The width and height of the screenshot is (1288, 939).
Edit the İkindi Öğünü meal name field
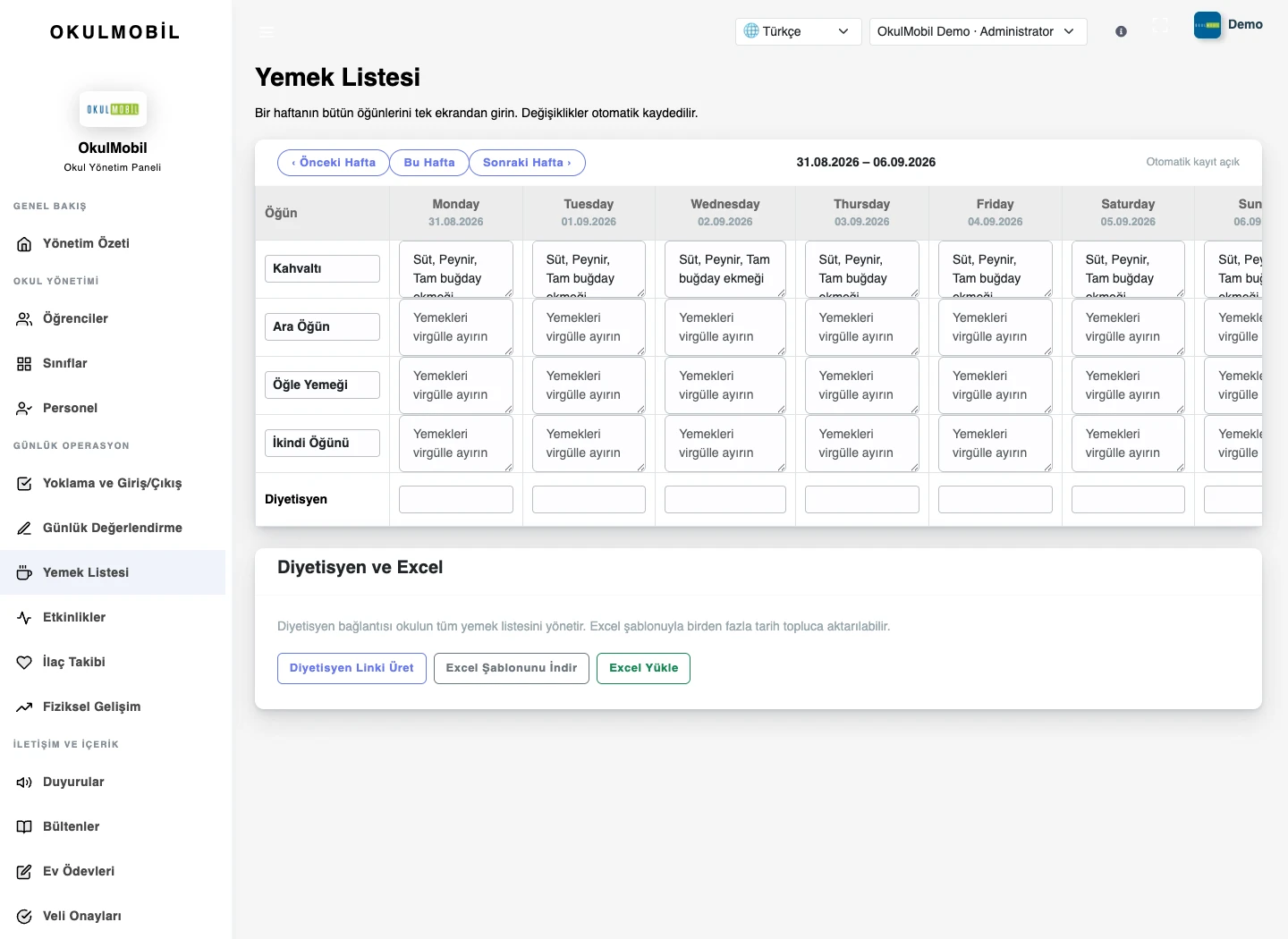322,443
